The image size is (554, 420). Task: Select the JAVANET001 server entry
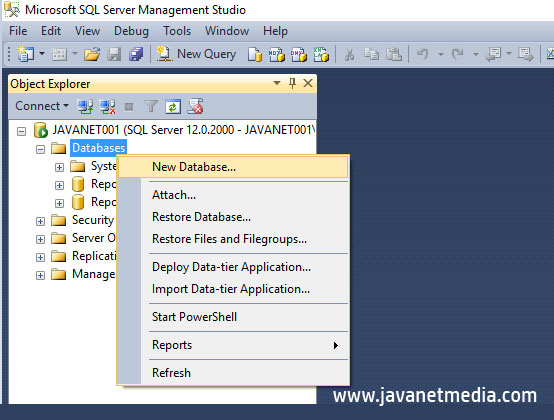(x=183, y=130)
